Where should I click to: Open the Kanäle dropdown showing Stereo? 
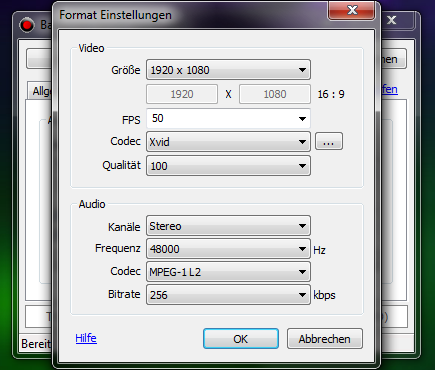point(228,226)
